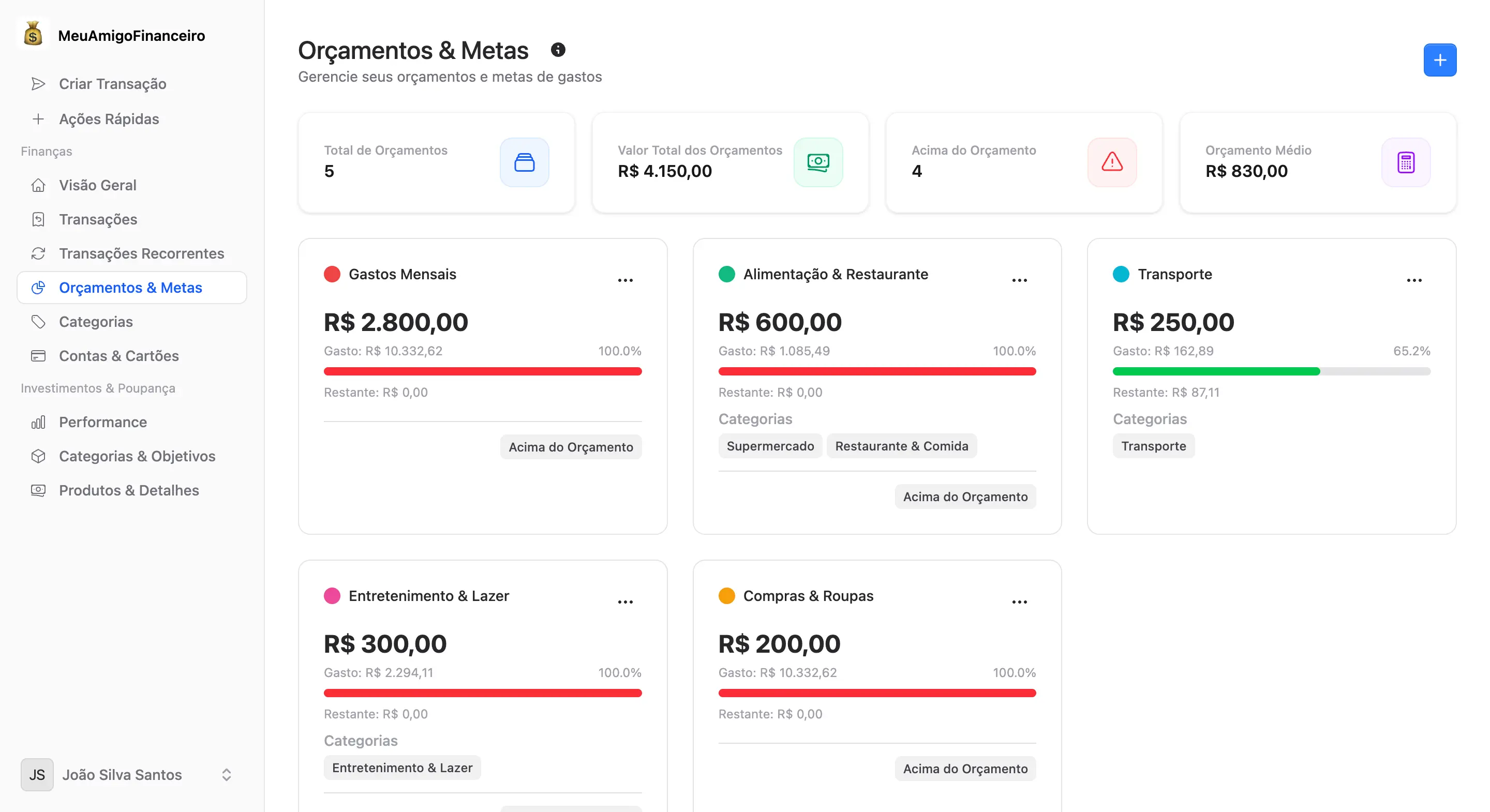Click the green progress bar on Transporte

coord(1215,371)
